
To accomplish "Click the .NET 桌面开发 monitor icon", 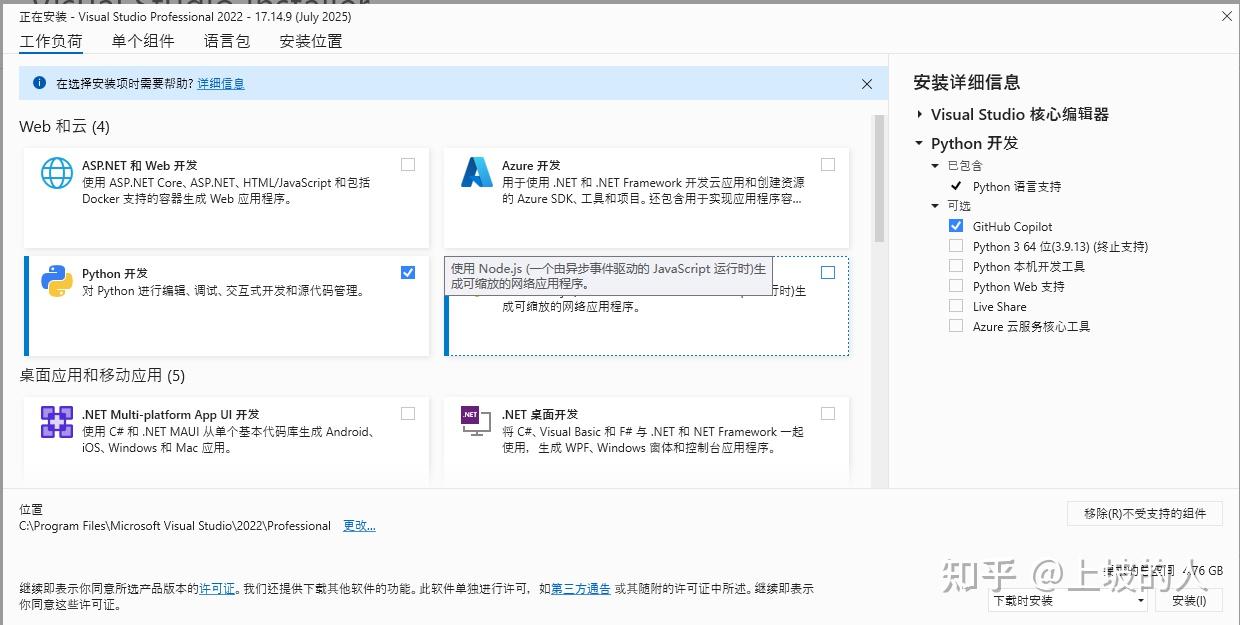I will 475,421.
